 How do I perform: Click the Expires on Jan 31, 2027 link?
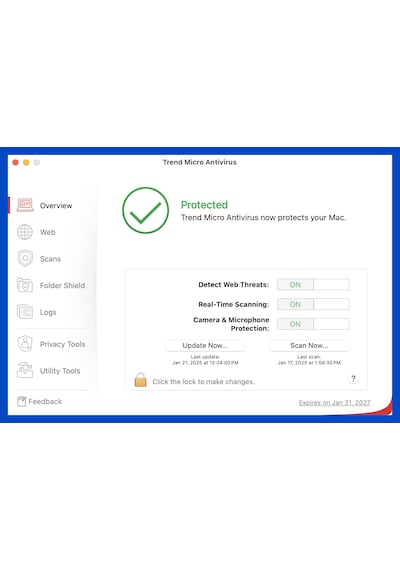coord(335,402)
